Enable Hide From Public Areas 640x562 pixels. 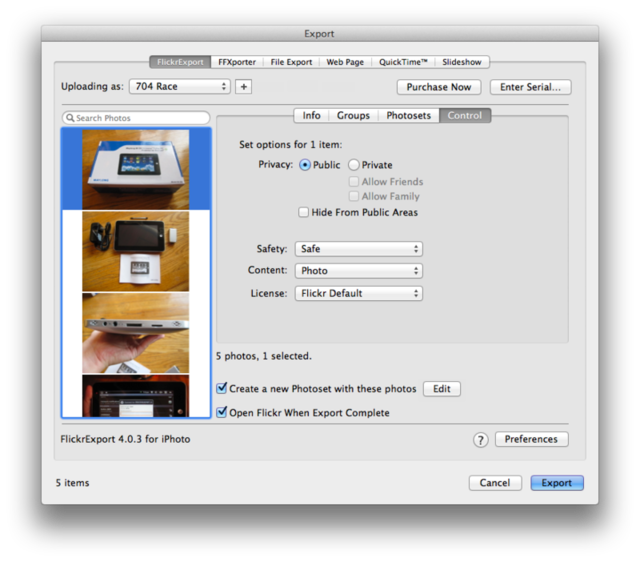click(303, 212)
